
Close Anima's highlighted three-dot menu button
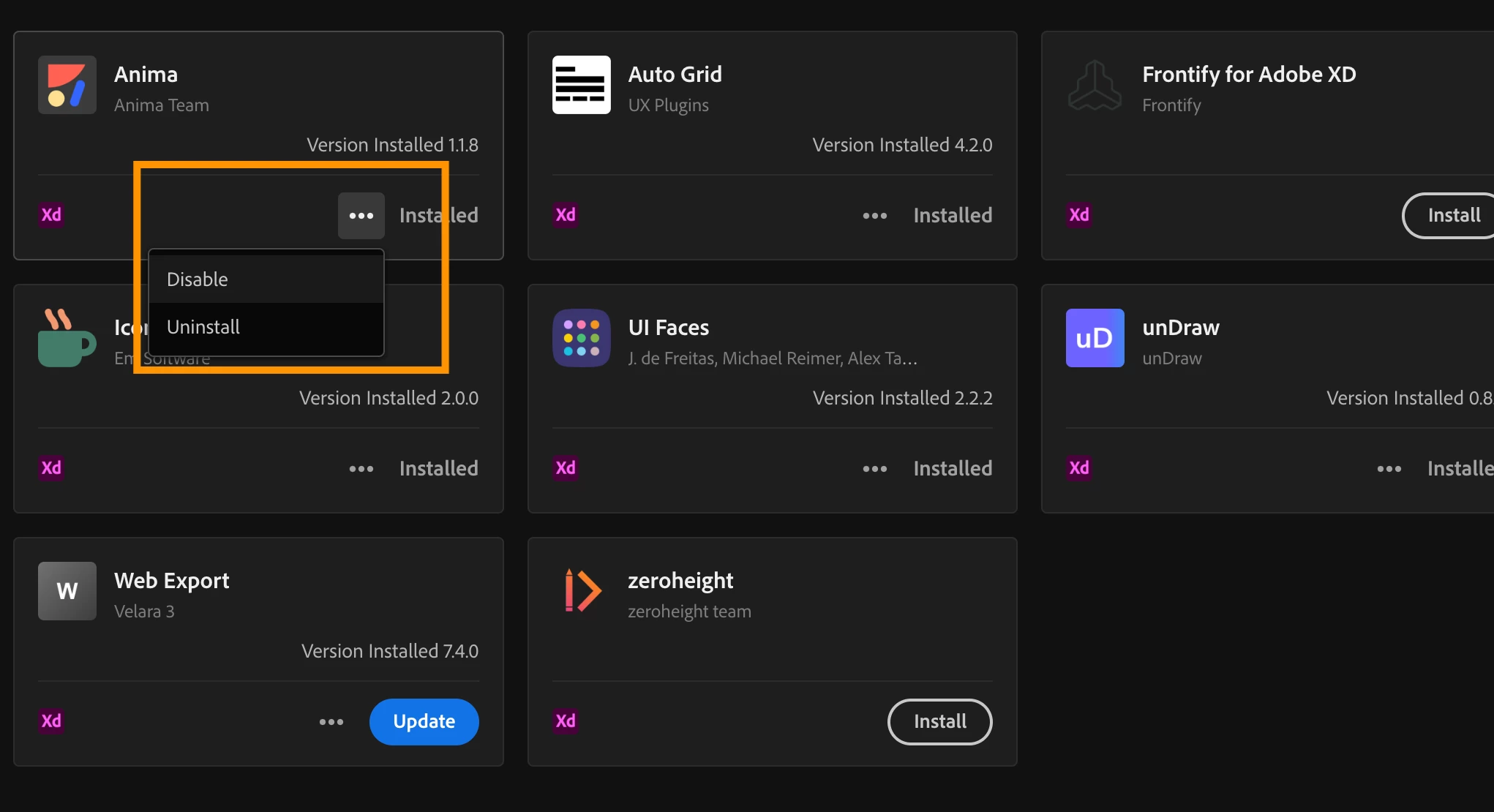point(361,216)
